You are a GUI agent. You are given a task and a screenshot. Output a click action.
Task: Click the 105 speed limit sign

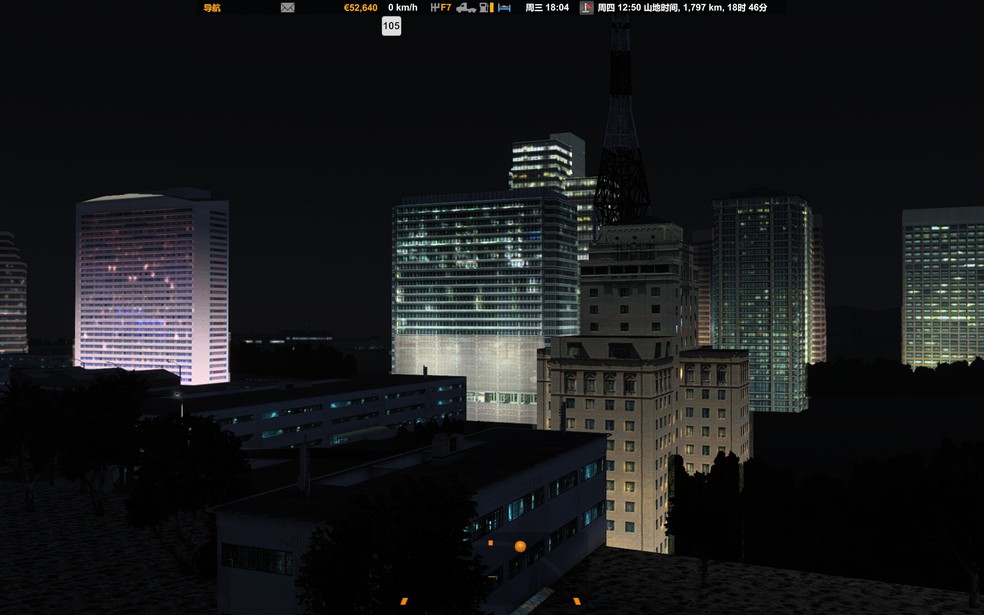[391, 26]
